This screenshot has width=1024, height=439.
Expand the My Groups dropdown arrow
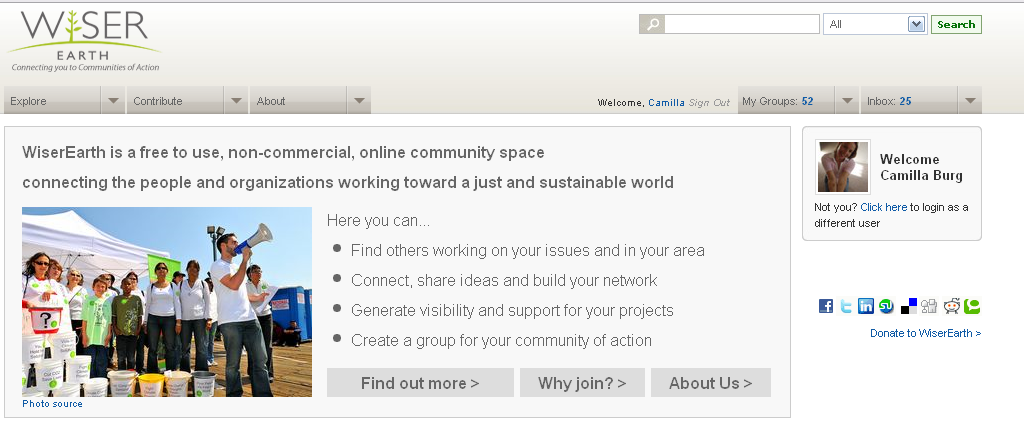tap(847, 101)
